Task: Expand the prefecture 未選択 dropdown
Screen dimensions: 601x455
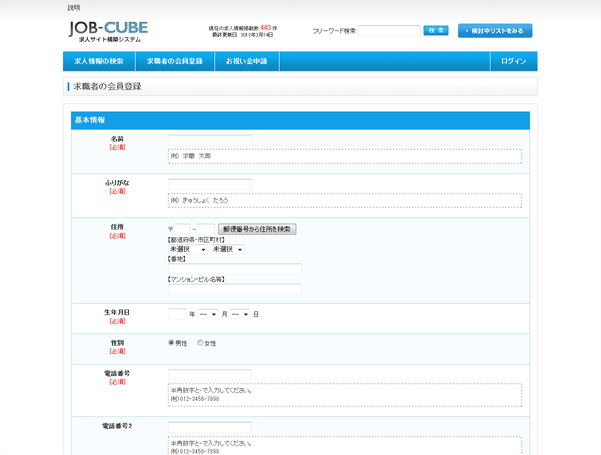Action: [x=187, y=249]
